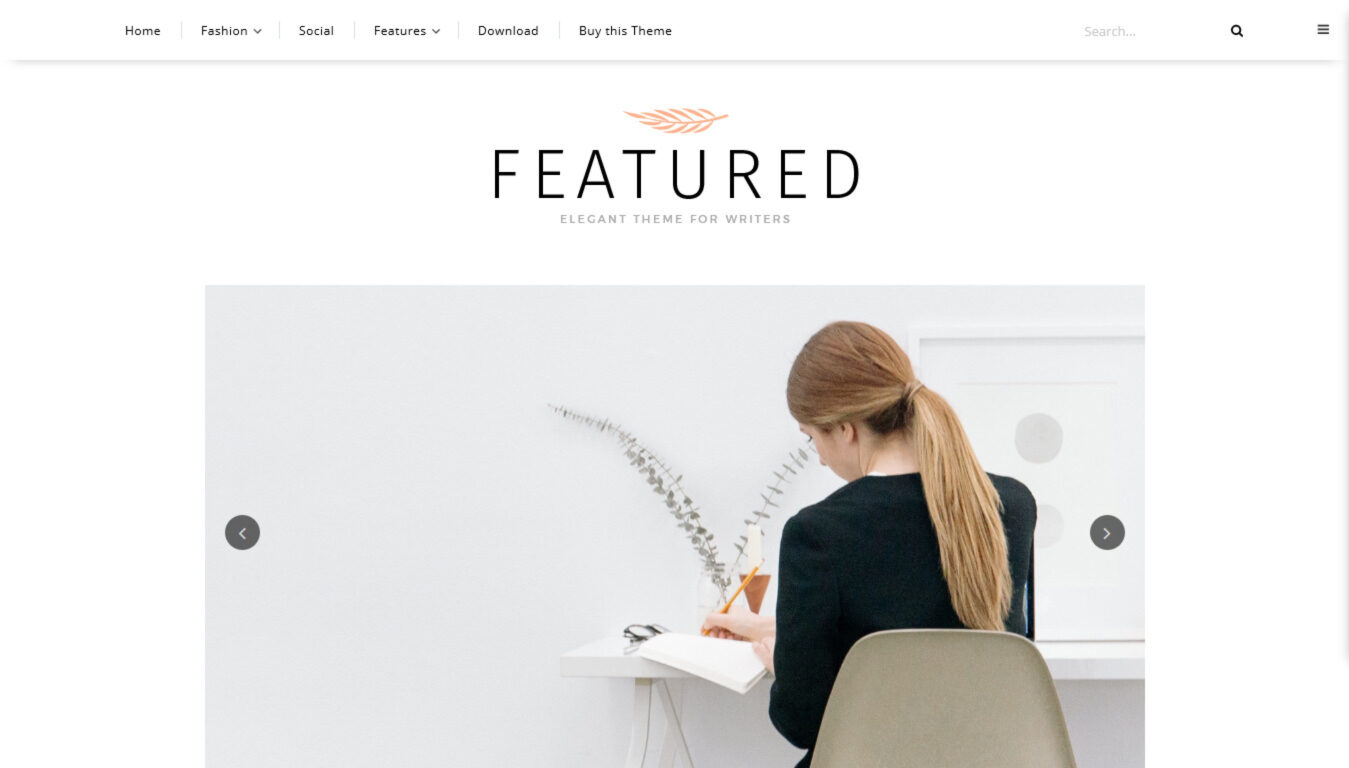Open the Fashion menu item
The width and height of the screenshot is (1349, 768).
coord(224,31)
